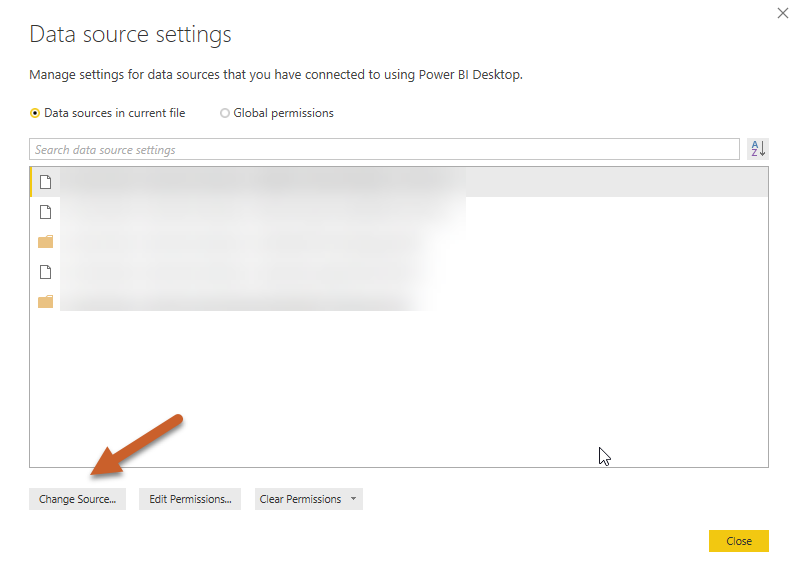Click the Clear Permissions button label
The width and height of the screenshot is (799, 581).
coord(300,499)
